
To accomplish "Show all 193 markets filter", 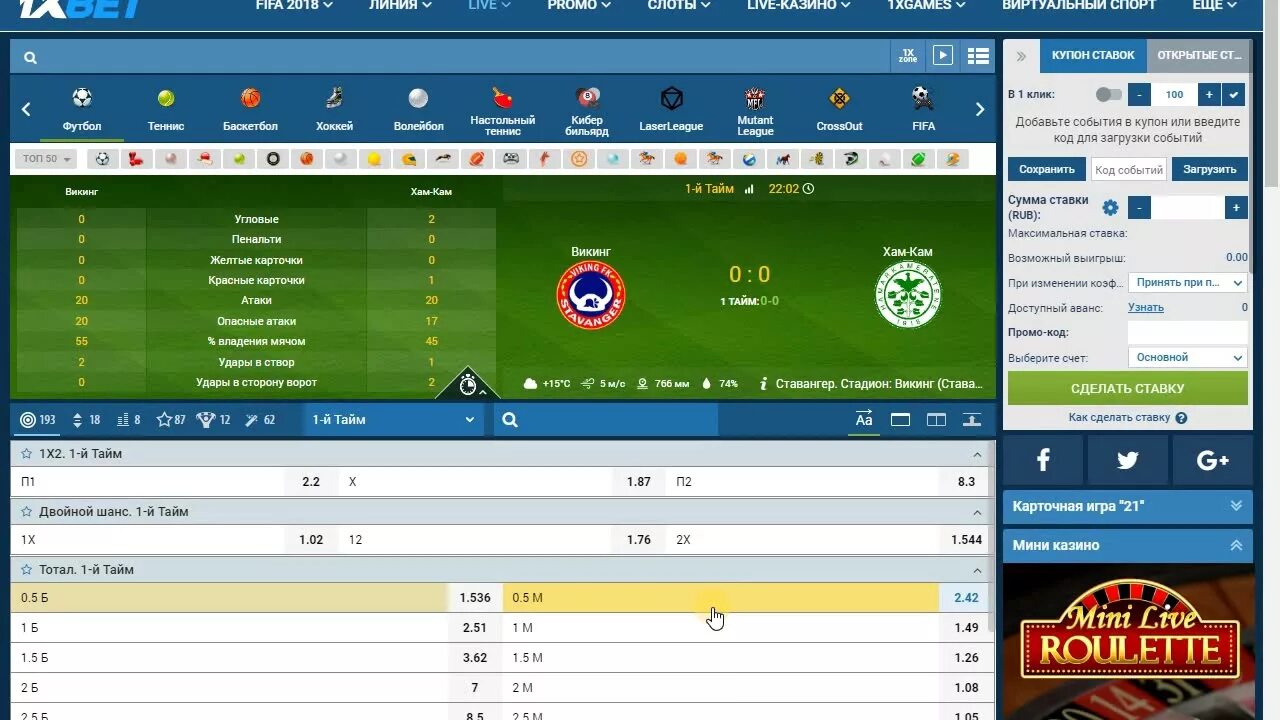I will point(38,420).
